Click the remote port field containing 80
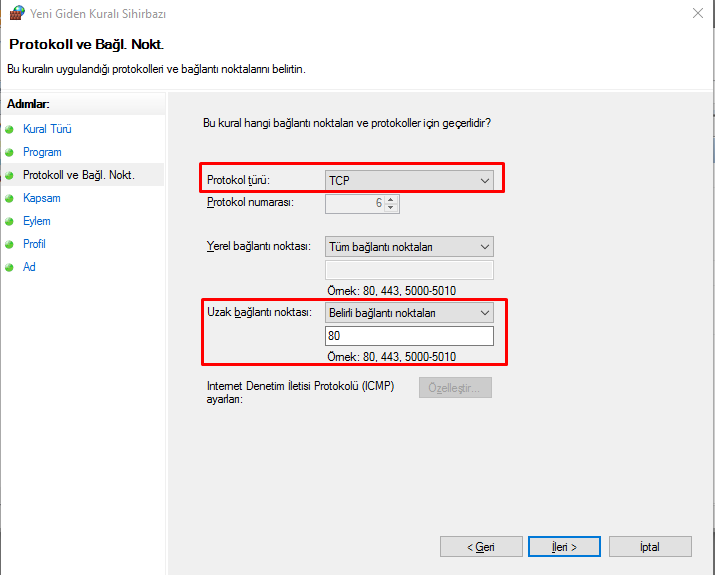Image resolution: width=715 pixels, height=575 pixels. click(x=409, y=337)
